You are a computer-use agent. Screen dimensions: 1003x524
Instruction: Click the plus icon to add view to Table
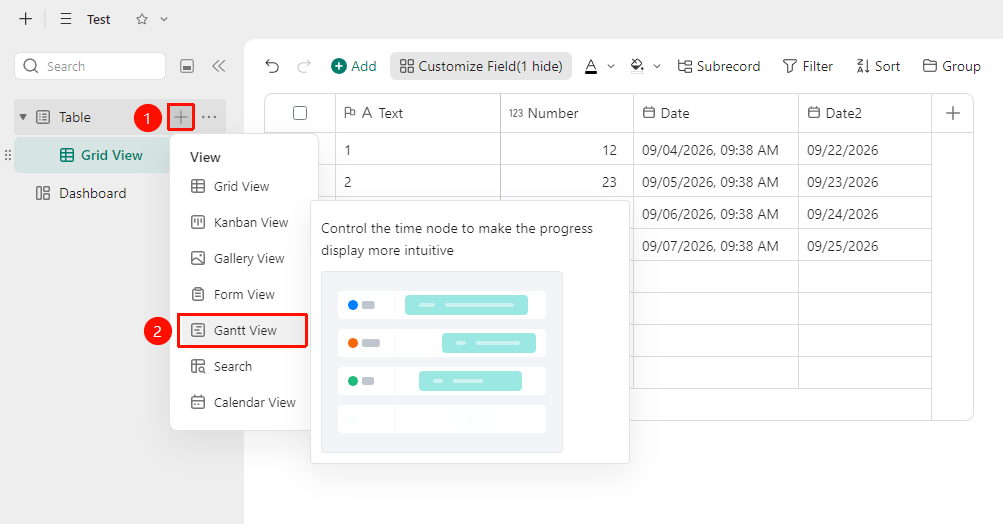(181, 117)
